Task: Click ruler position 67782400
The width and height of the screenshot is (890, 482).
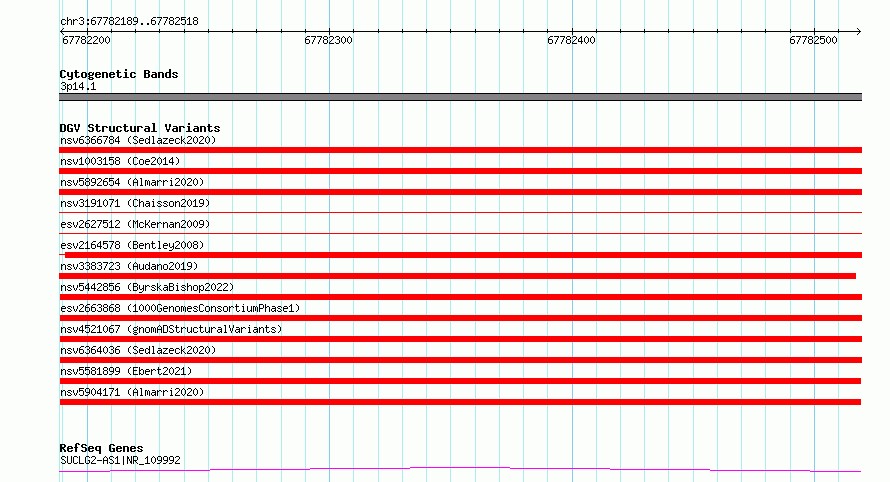Action: pos(571,40)
